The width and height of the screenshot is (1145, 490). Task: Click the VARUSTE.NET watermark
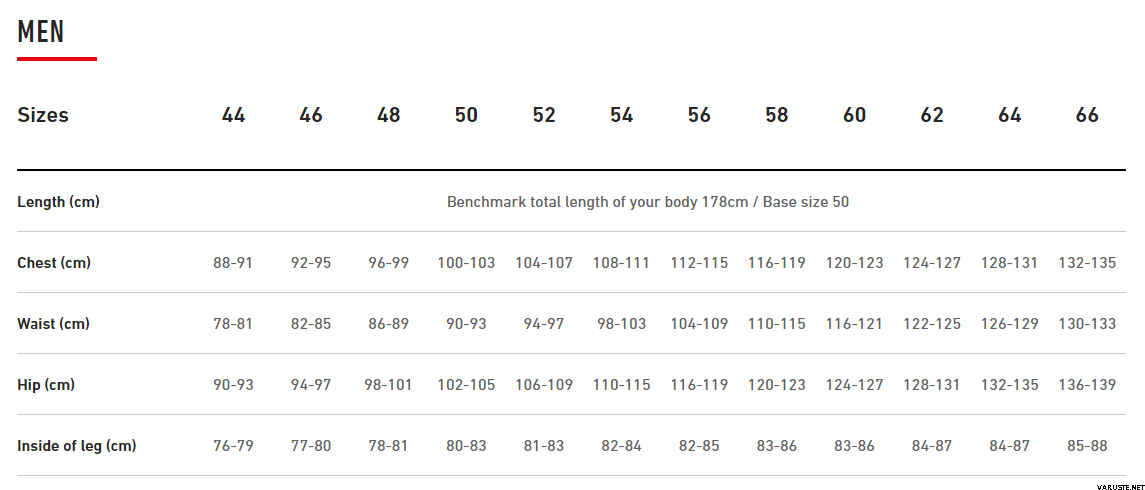[1119, 486]
